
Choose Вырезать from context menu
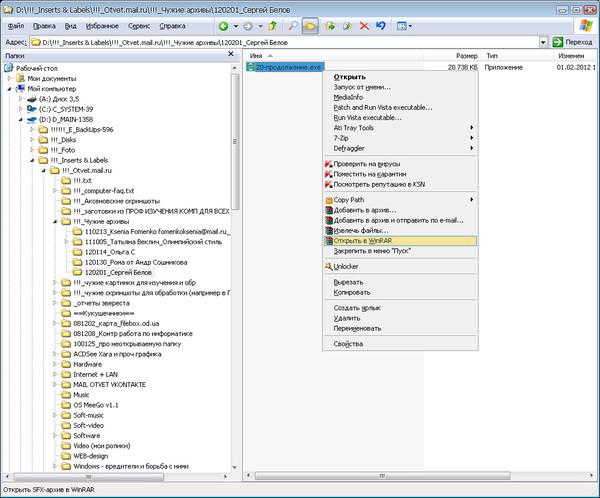point(400,282)
